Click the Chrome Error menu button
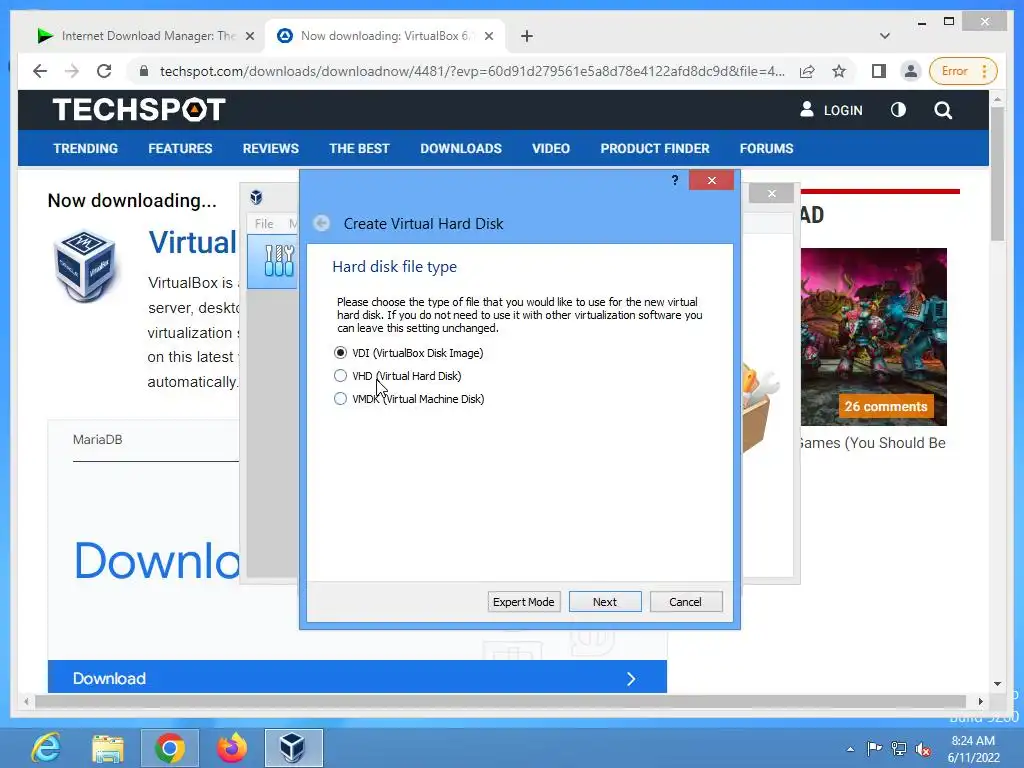Viewport: 1024px width, 768px height. (963, 71)
